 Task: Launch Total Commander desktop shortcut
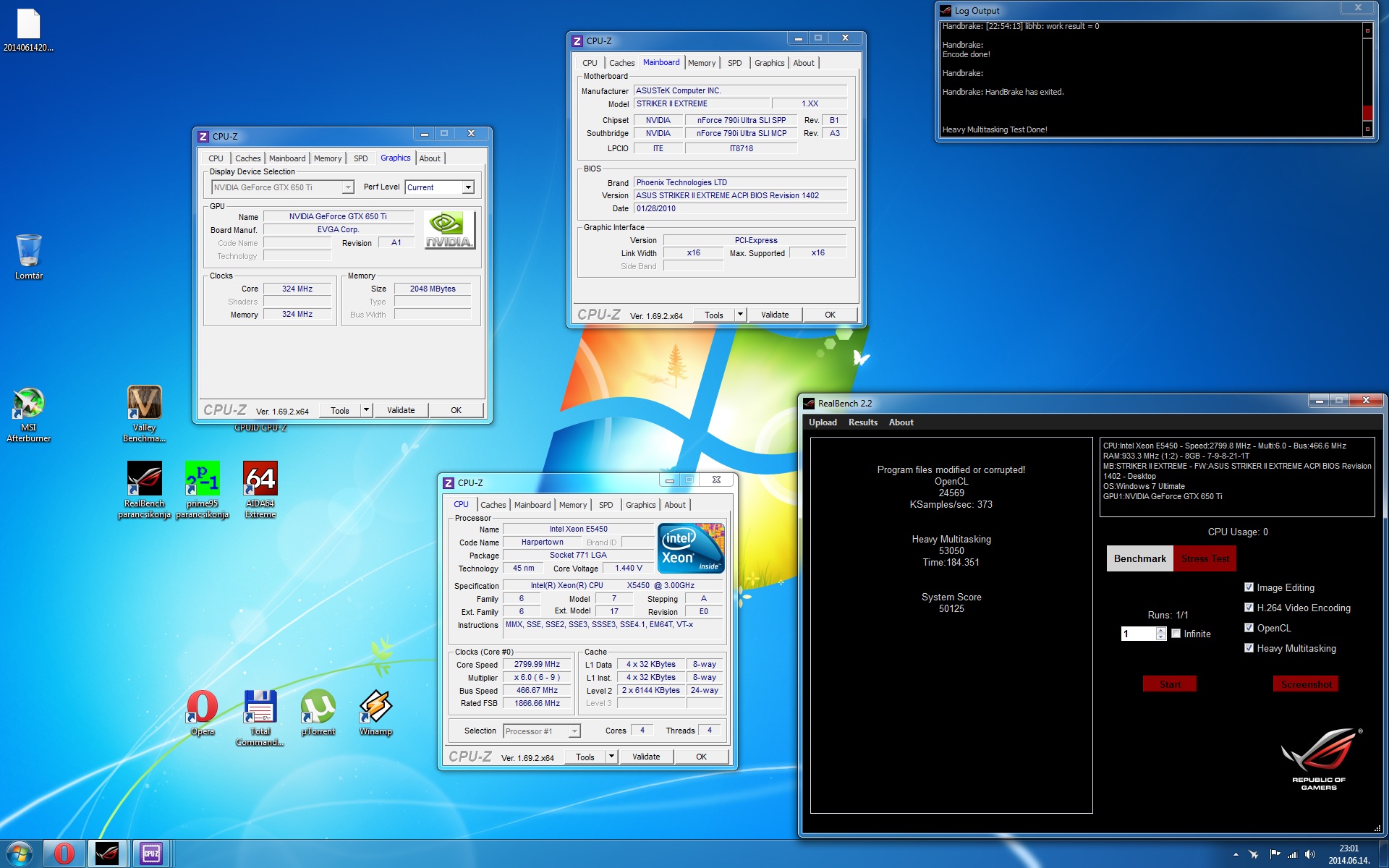pyautogui.click(x=260, y=718)
